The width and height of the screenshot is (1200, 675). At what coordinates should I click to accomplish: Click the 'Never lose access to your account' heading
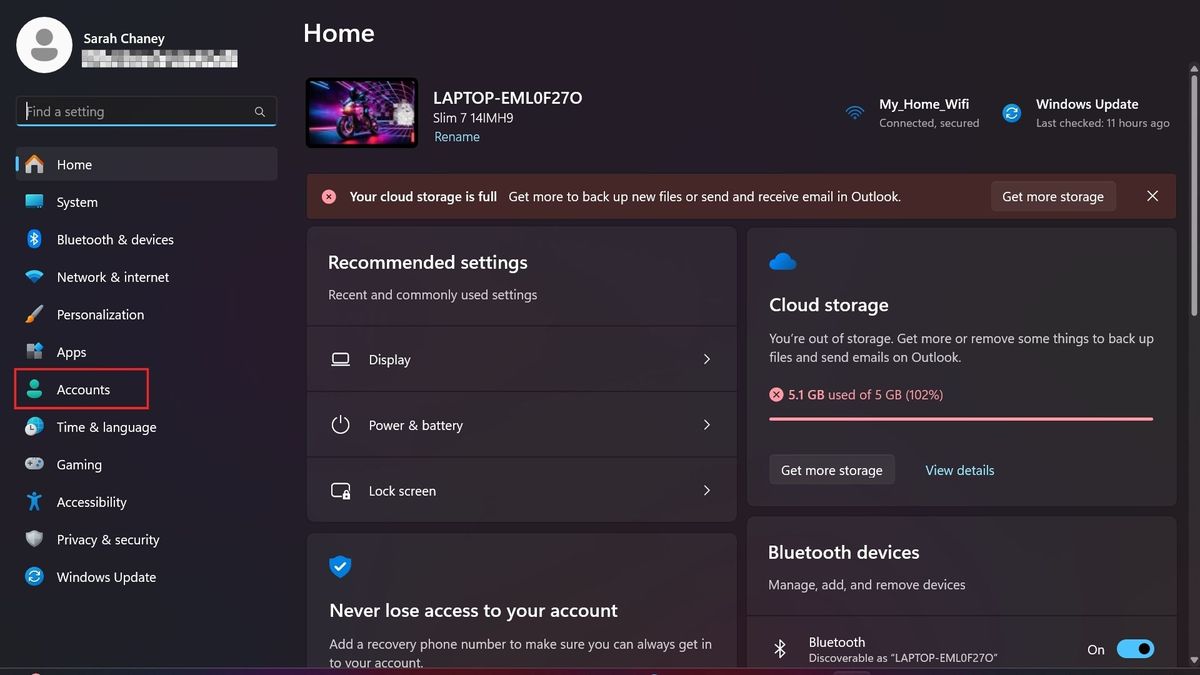(473, 610)
